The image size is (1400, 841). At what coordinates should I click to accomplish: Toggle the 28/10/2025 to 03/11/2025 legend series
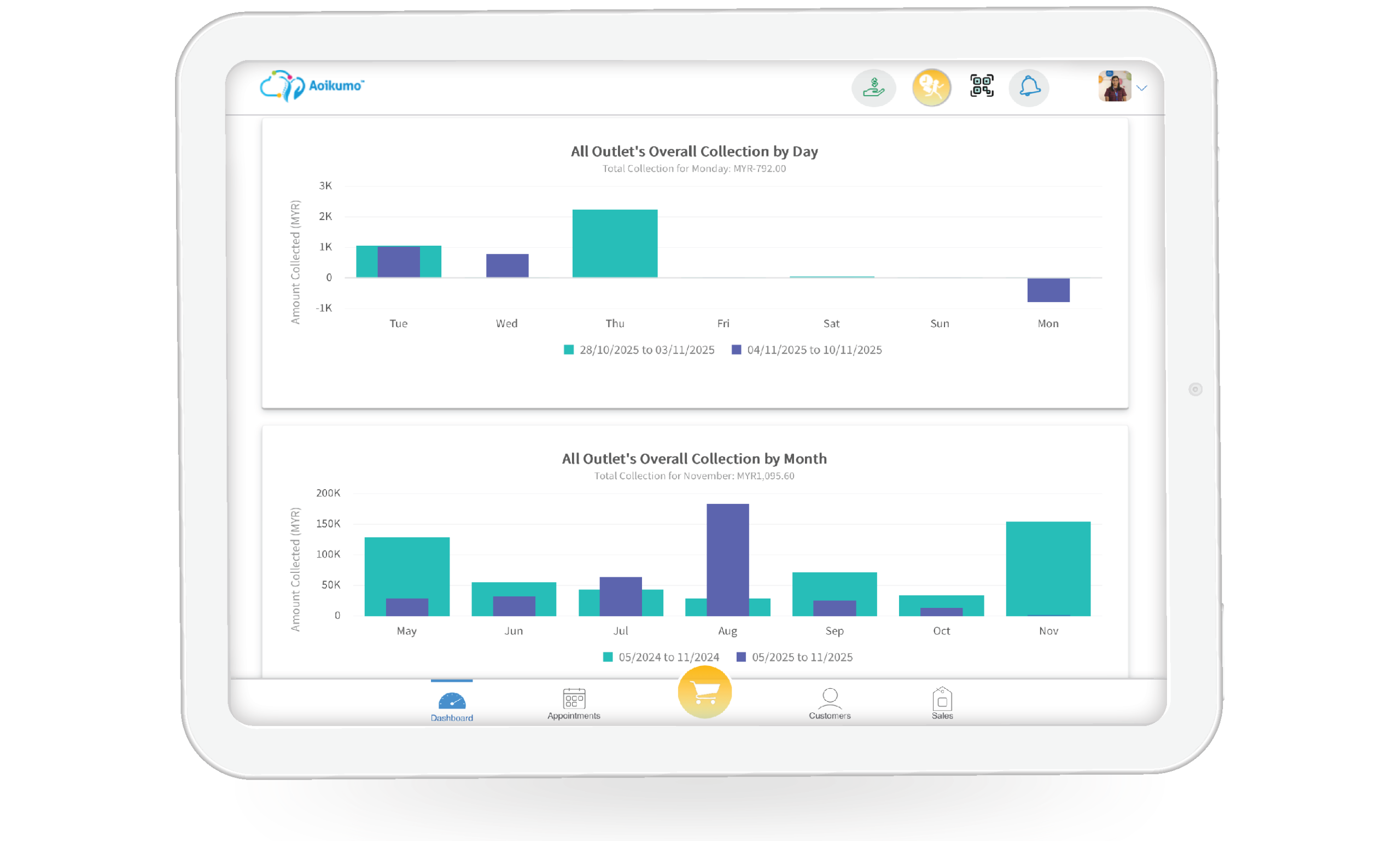click(x=646, y=350)
